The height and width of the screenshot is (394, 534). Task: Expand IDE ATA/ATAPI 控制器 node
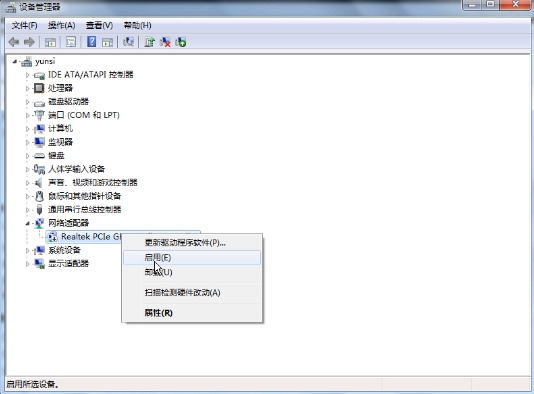pos(28,75)
